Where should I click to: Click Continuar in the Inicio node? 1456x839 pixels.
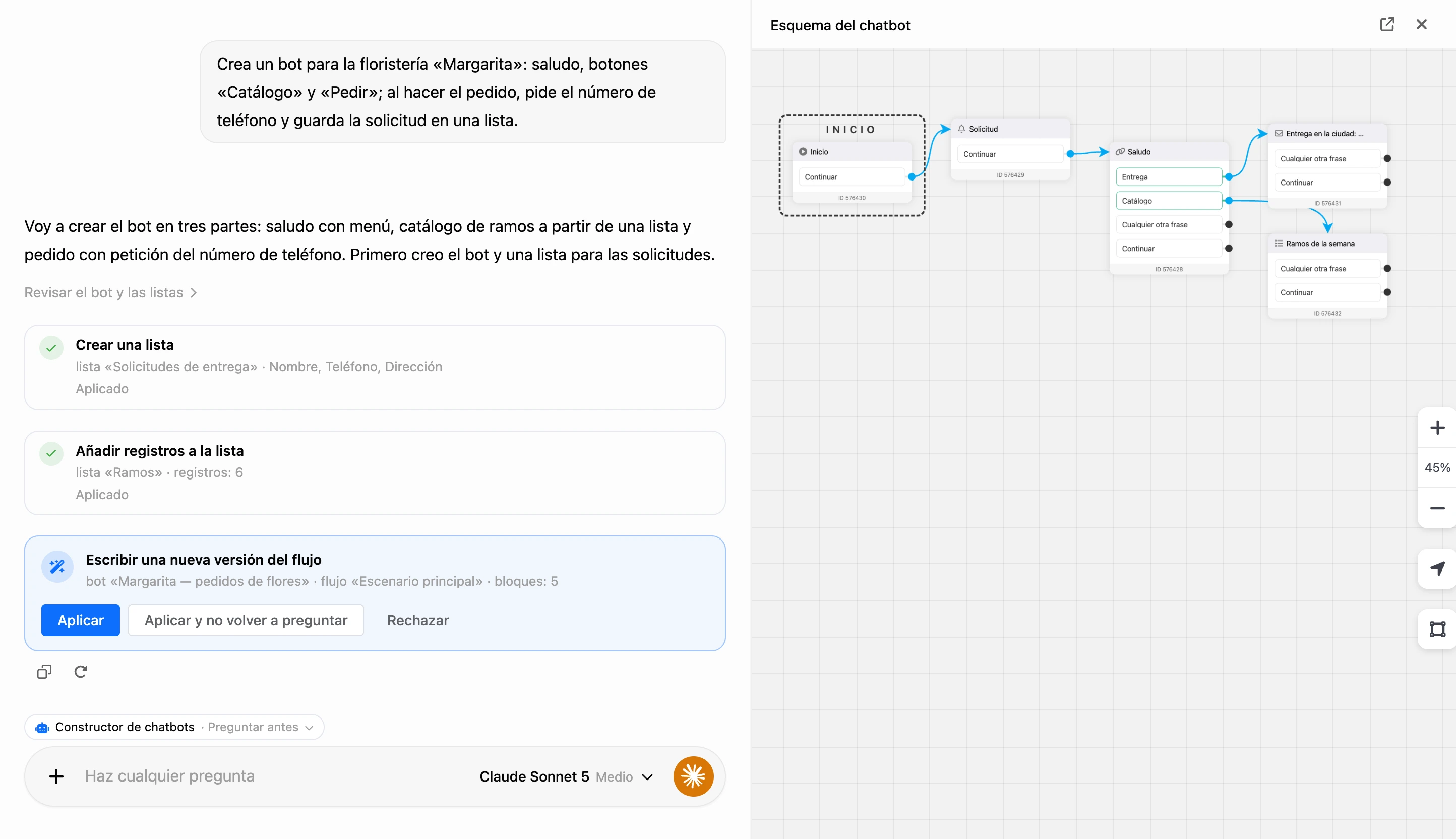pyautogui.click(x=852, y=177)
